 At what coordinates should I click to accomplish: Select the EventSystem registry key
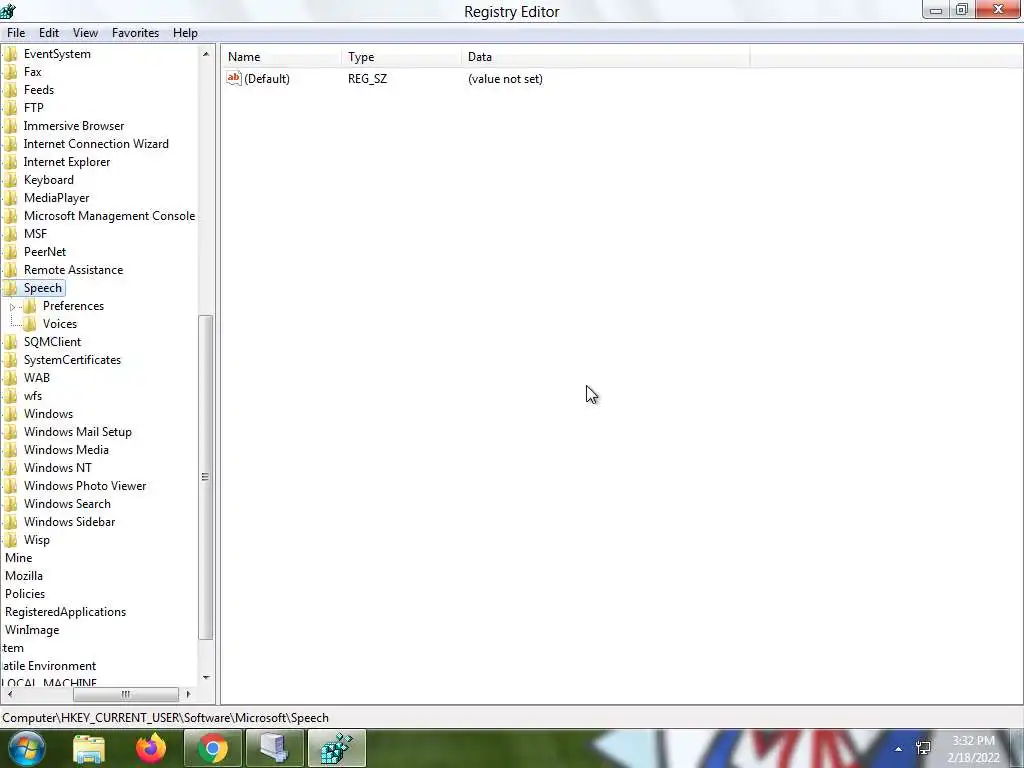[x=57, y=54]
